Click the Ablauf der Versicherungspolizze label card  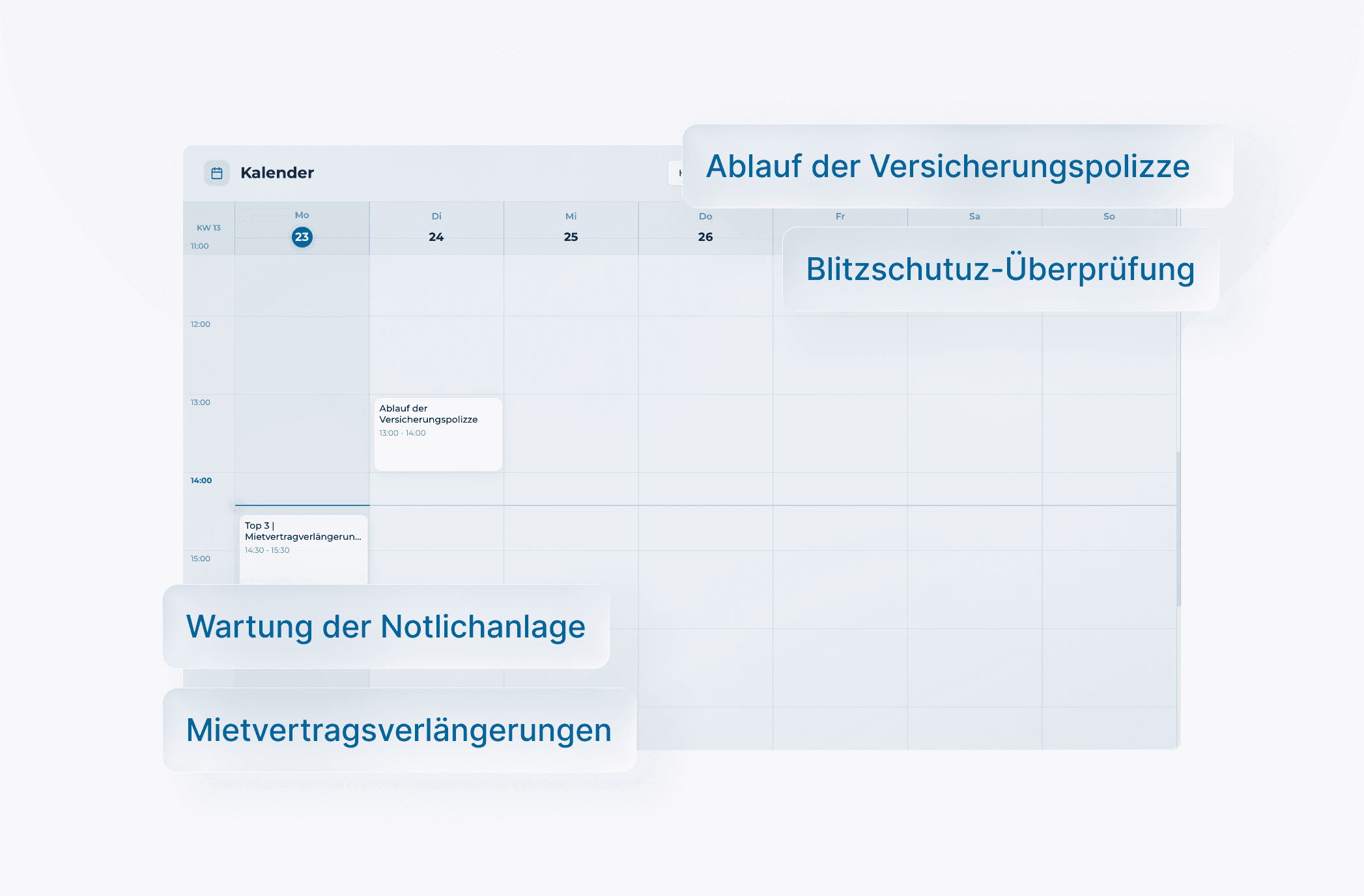pyautogui.click(x=956, y=167)
